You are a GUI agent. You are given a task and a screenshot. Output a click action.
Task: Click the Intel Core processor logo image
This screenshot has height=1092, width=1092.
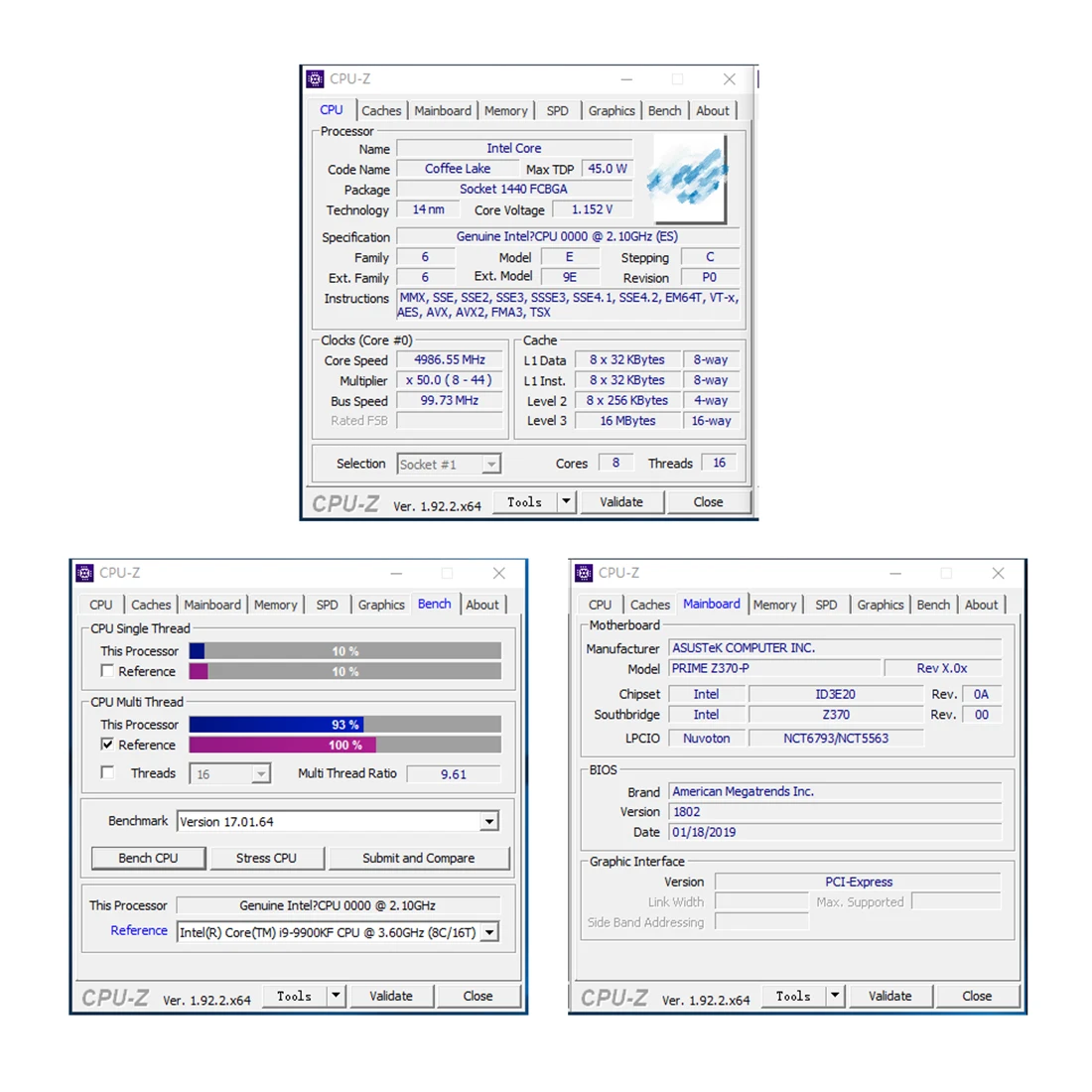(687, 179)
